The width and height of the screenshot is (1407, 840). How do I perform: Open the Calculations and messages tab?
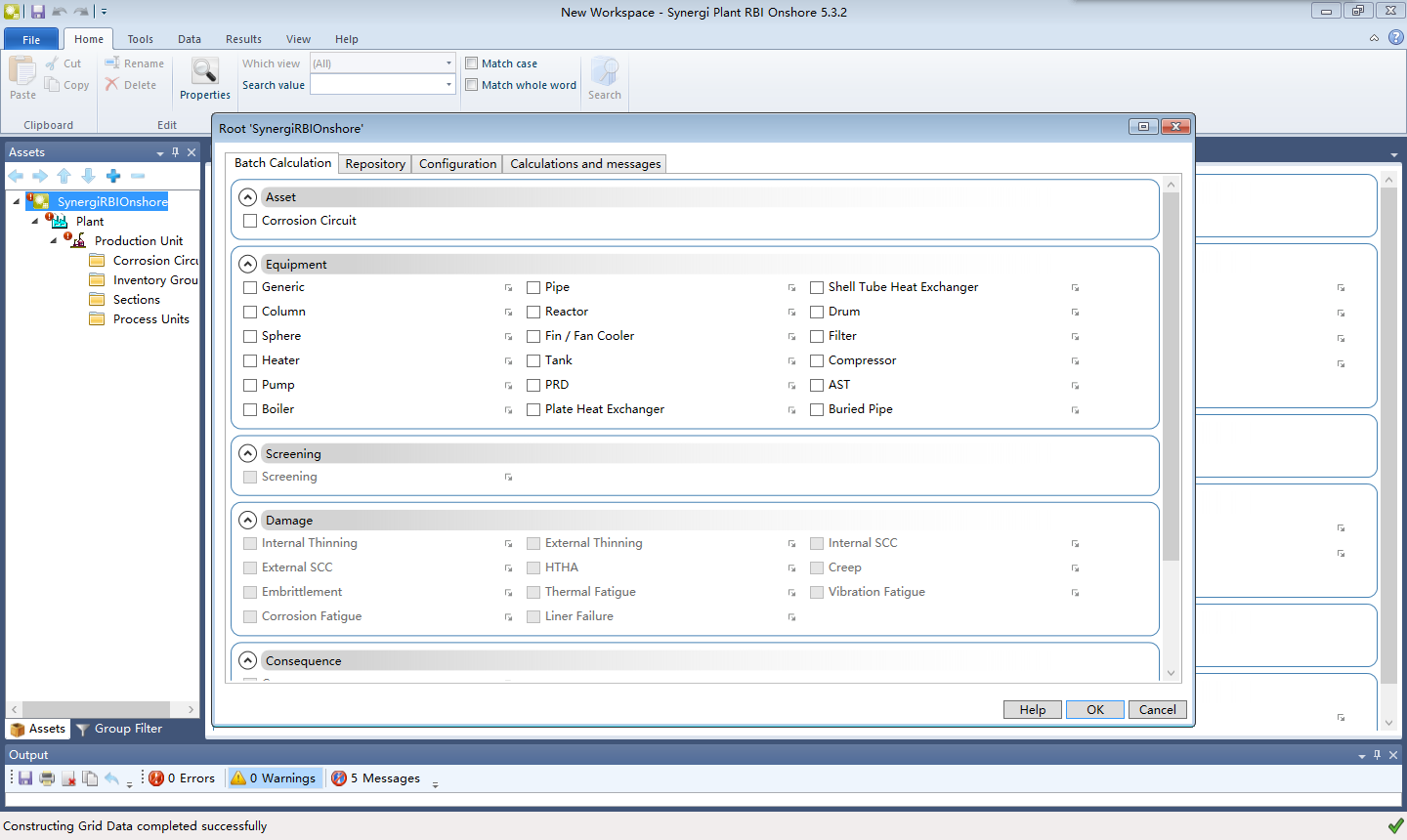[x=585, y=164]
